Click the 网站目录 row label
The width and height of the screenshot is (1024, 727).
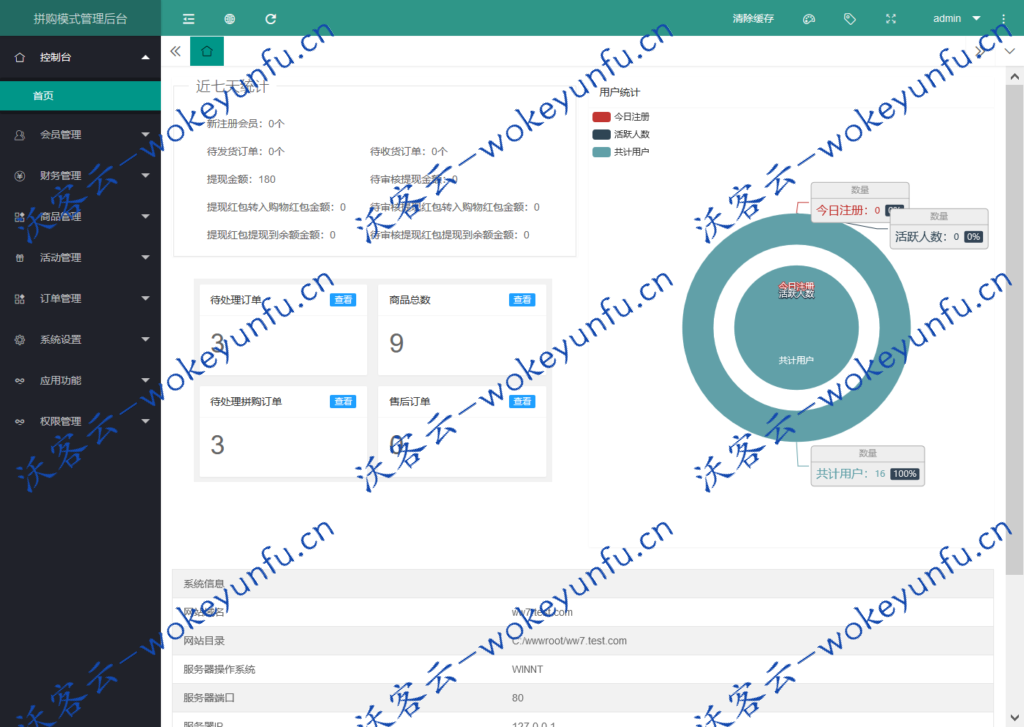[204, 641]
